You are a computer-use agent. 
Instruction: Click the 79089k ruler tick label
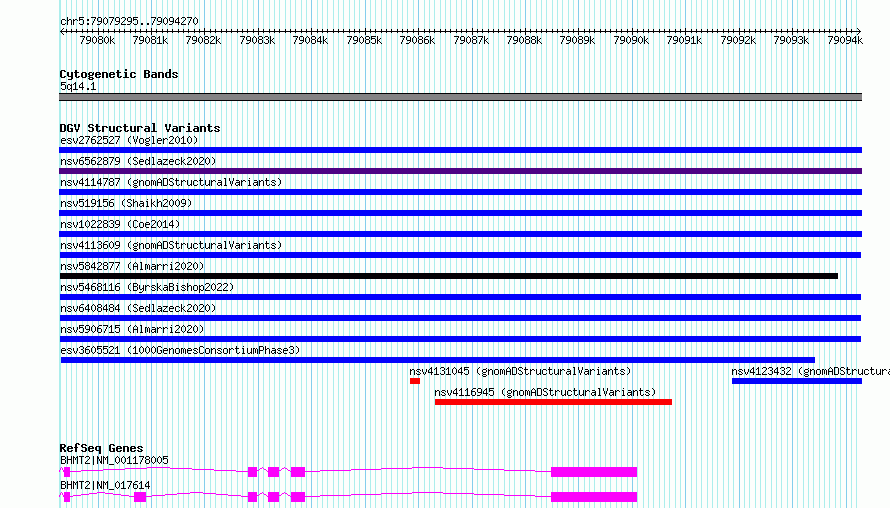click(577, 40)
